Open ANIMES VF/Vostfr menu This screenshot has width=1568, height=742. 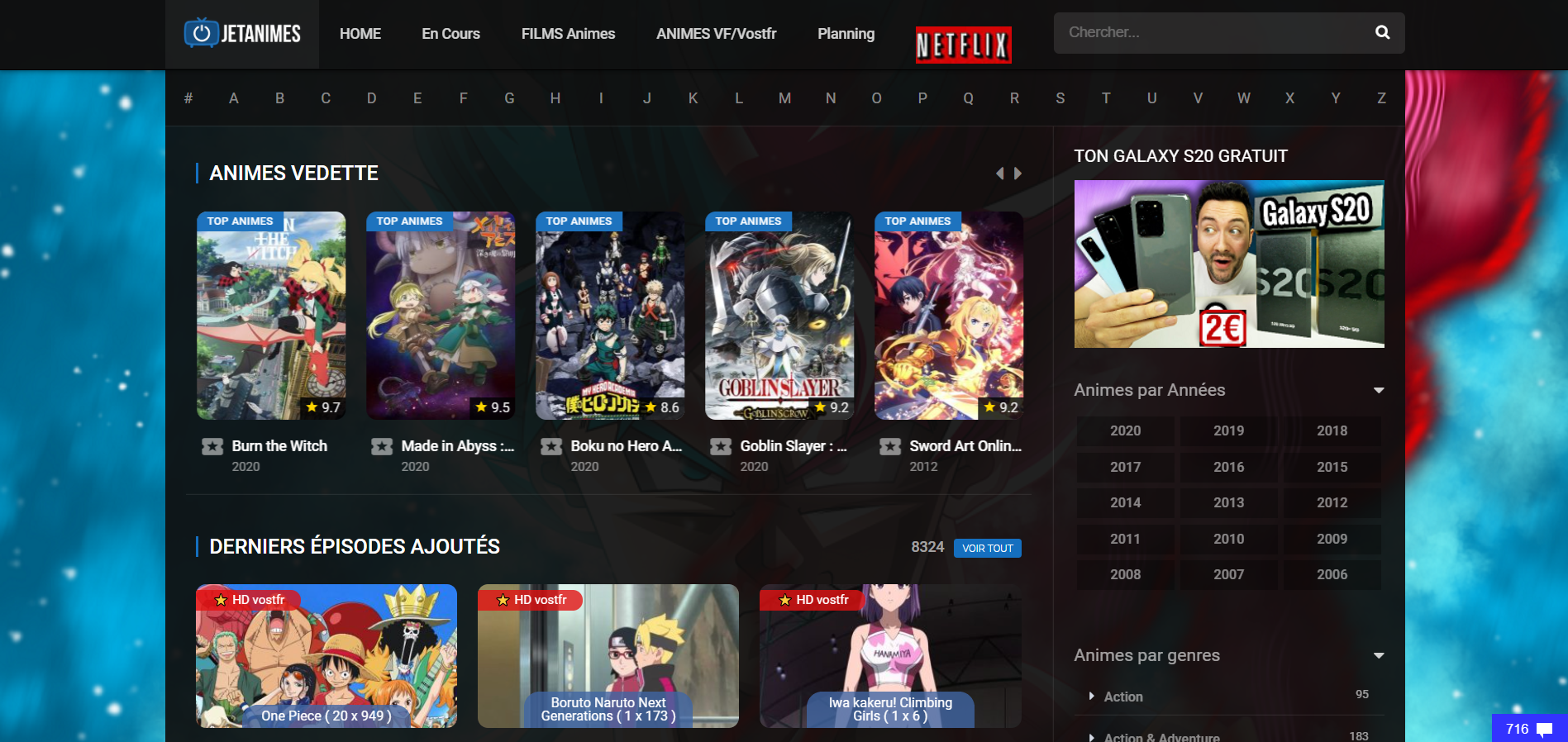[716, 34]
